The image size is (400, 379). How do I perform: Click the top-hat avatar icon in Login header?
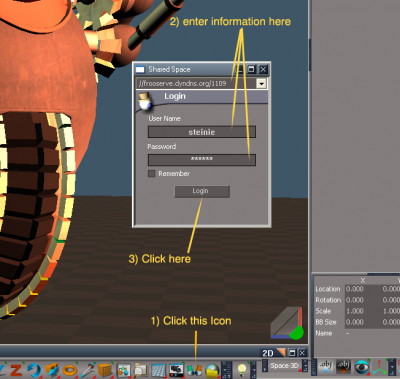coord(145,102)
